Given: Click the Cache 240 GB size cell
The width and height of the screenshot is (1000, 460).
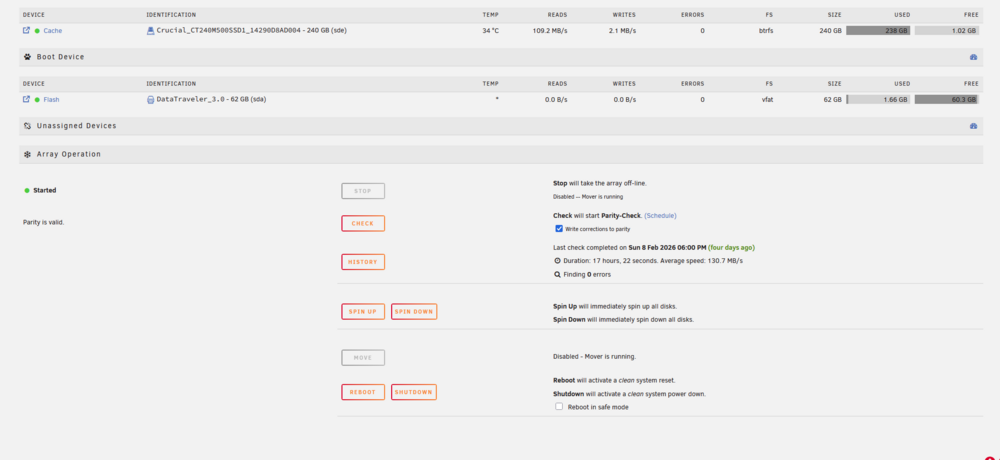Looking at the screenshot, I should 830,31.
